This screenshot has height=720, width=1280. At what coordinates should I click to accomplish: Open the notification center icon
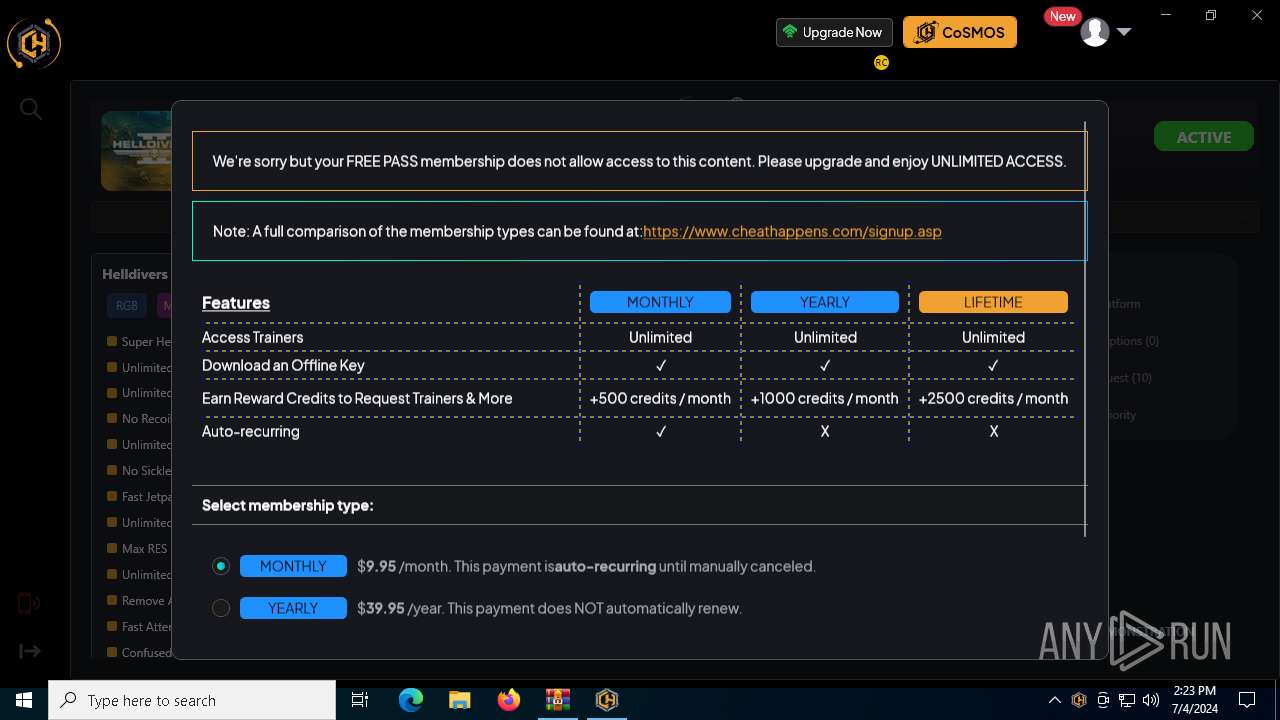[1247, 700]
